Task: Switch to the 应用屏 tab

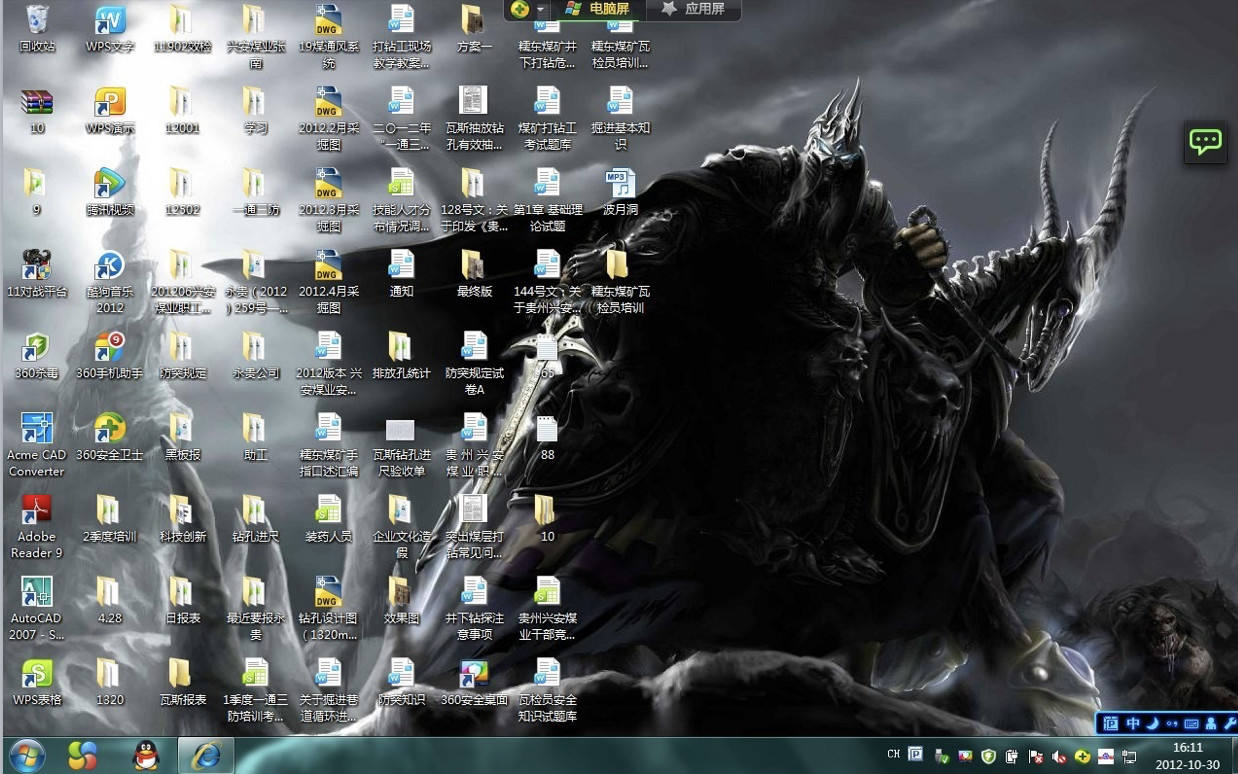Action: pos(694,9)
